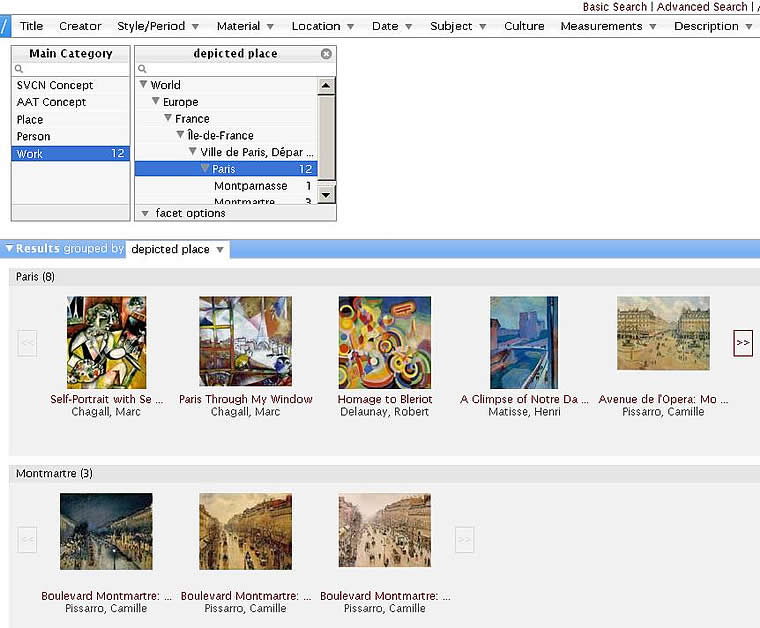Collapse the World tree node
Viewport: 760px width, 628px height.
click(143, 84)
